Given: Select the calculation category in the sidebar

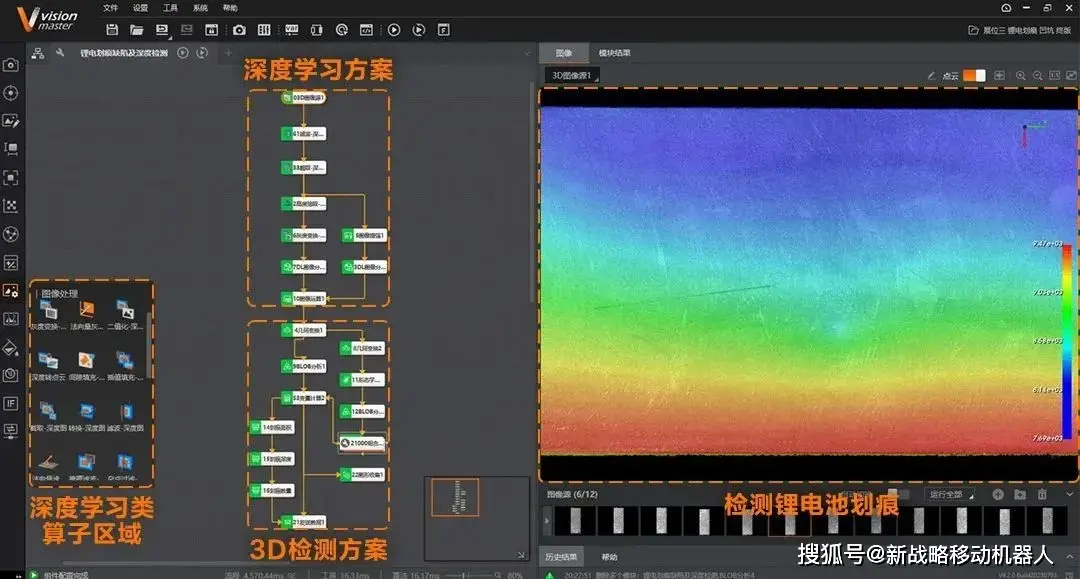Looking at the screenshot, I should (10, 262).
